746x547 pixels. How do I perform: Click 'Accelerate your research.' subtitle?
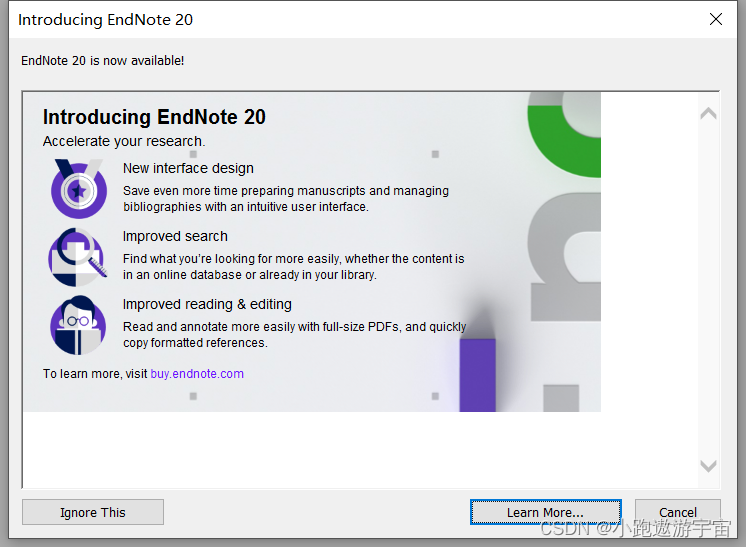click(x=124, y=141)
